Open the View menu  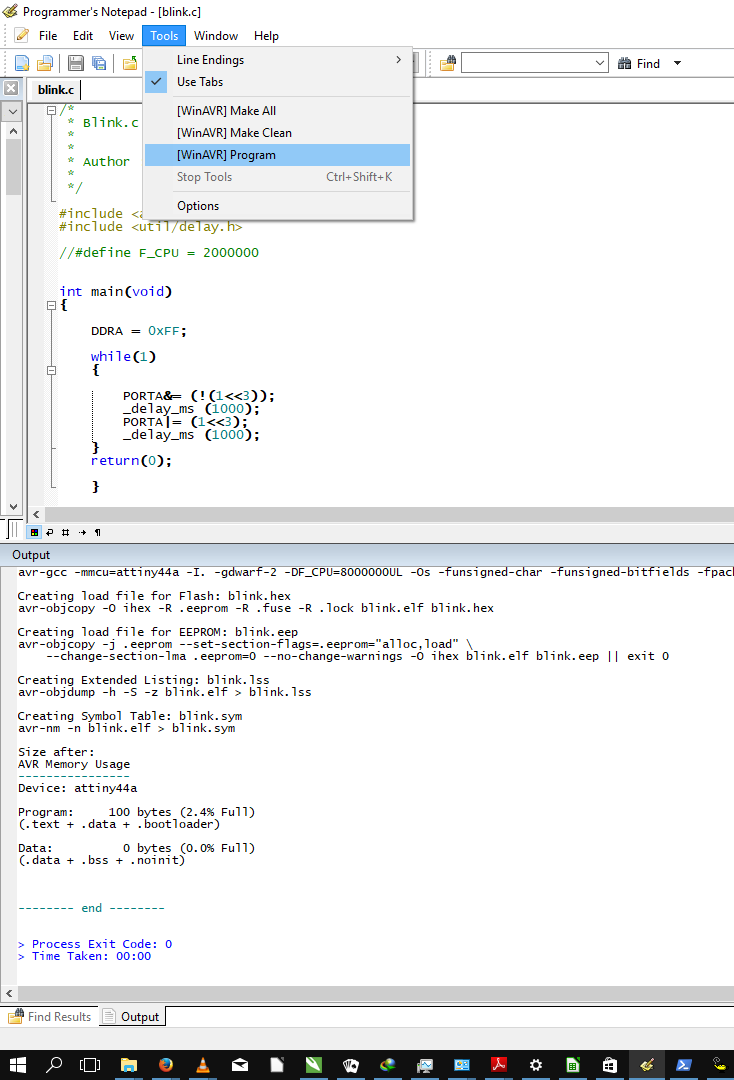(x=121, y=36)
